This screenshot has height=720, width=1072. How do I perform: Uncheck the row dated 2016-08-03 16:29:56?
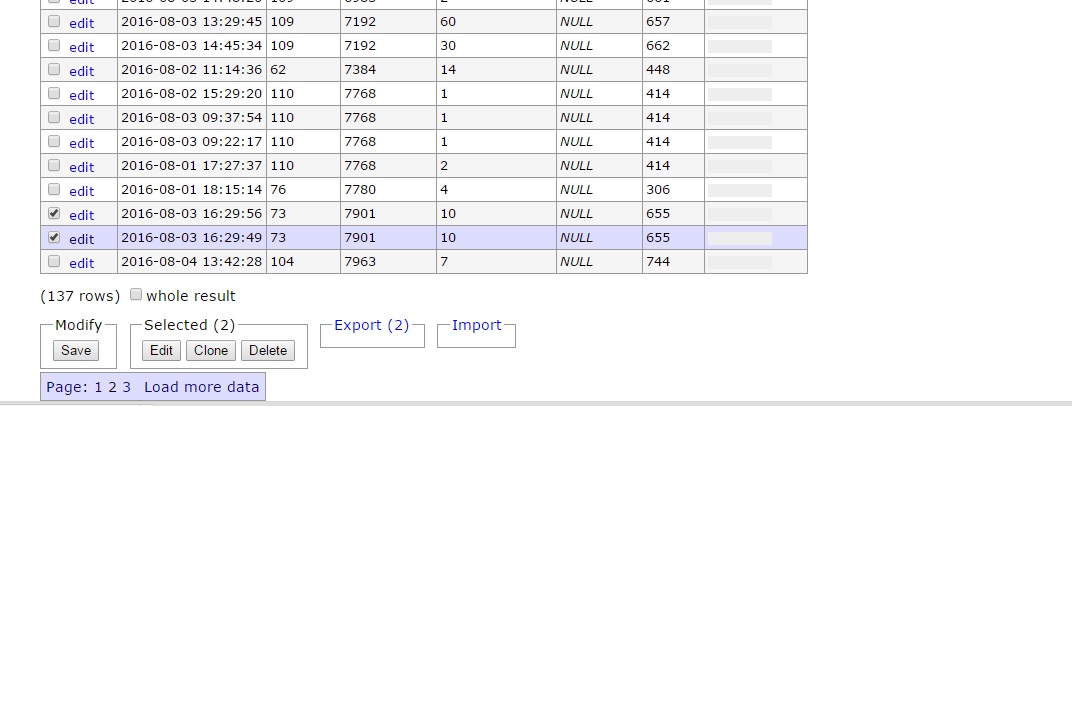point(54,213)
